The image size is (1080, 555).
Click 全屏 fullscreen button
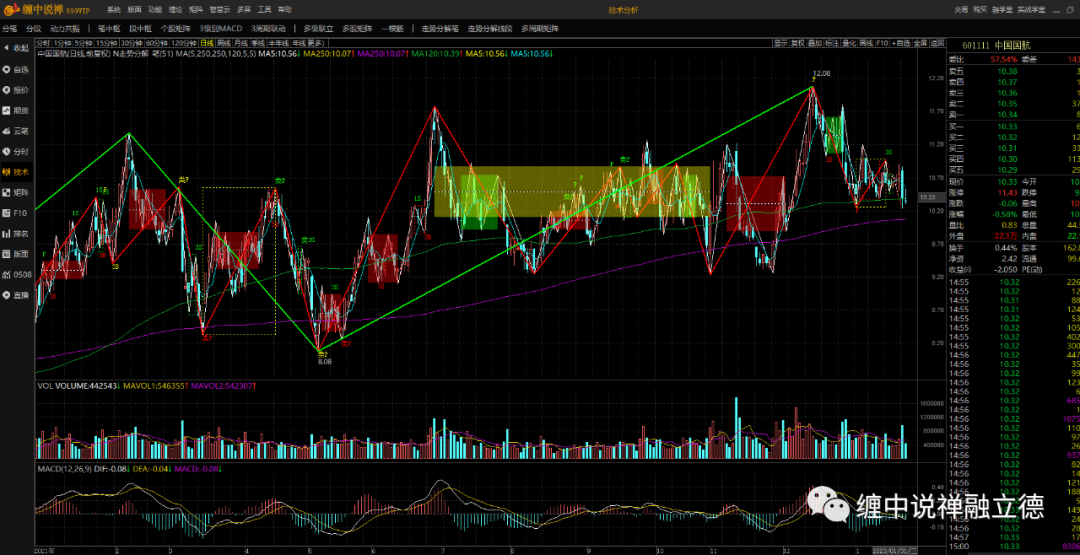[x=921, y=43]
